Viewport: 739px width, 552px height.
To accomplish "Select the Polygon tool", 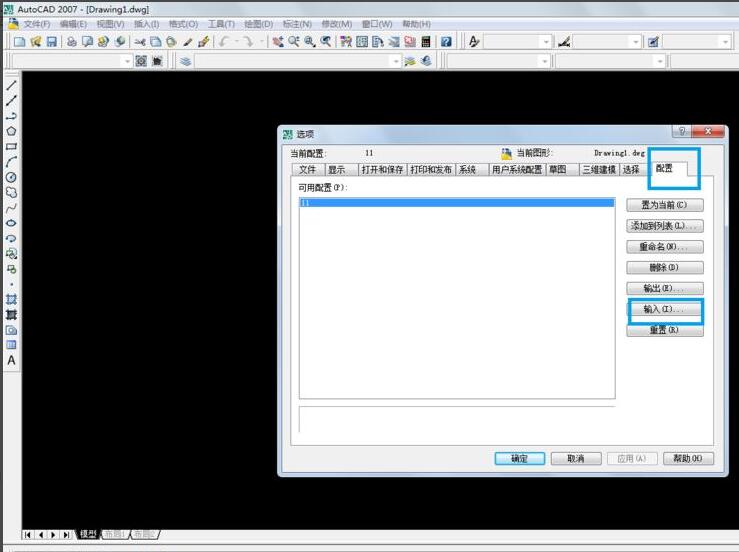I will coord(11,131).
